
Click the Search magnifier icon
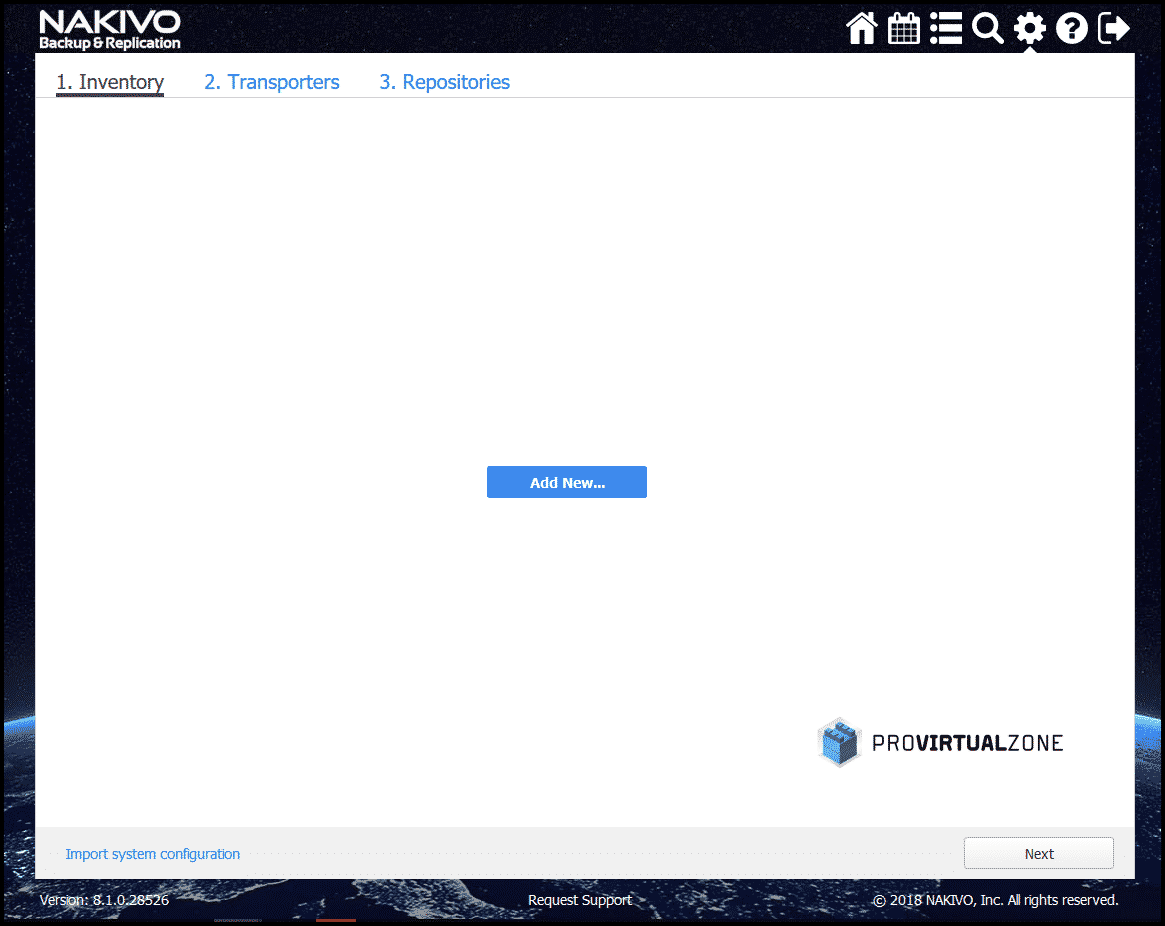(988, 29)
